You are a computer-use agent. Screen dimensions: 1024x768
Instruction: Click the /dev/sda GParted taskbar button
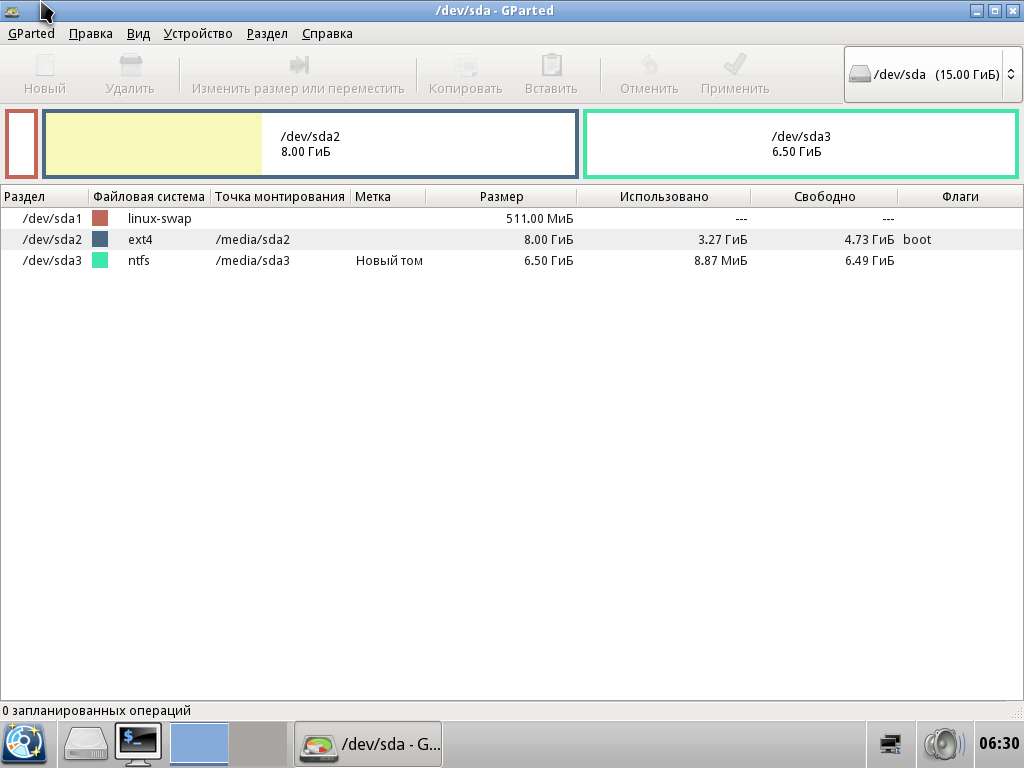click(x=368, y=744)
